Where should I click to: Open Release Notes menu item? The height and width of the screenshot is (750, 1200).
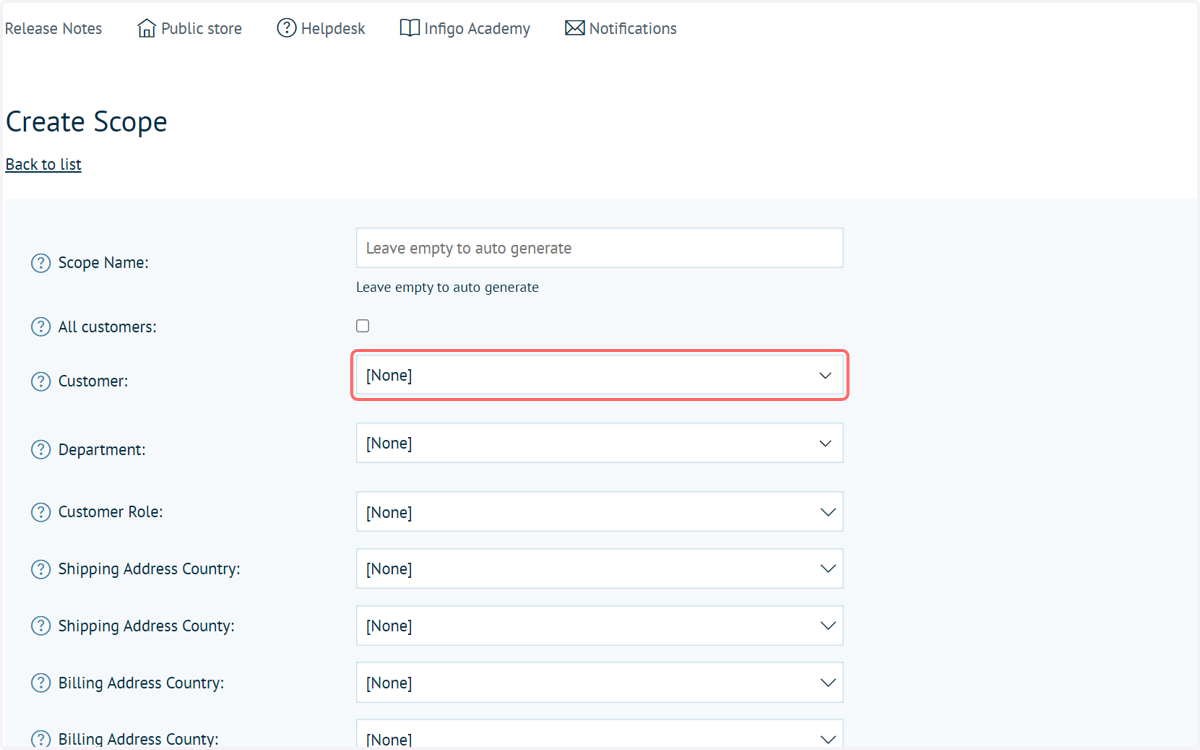point(54,28)
